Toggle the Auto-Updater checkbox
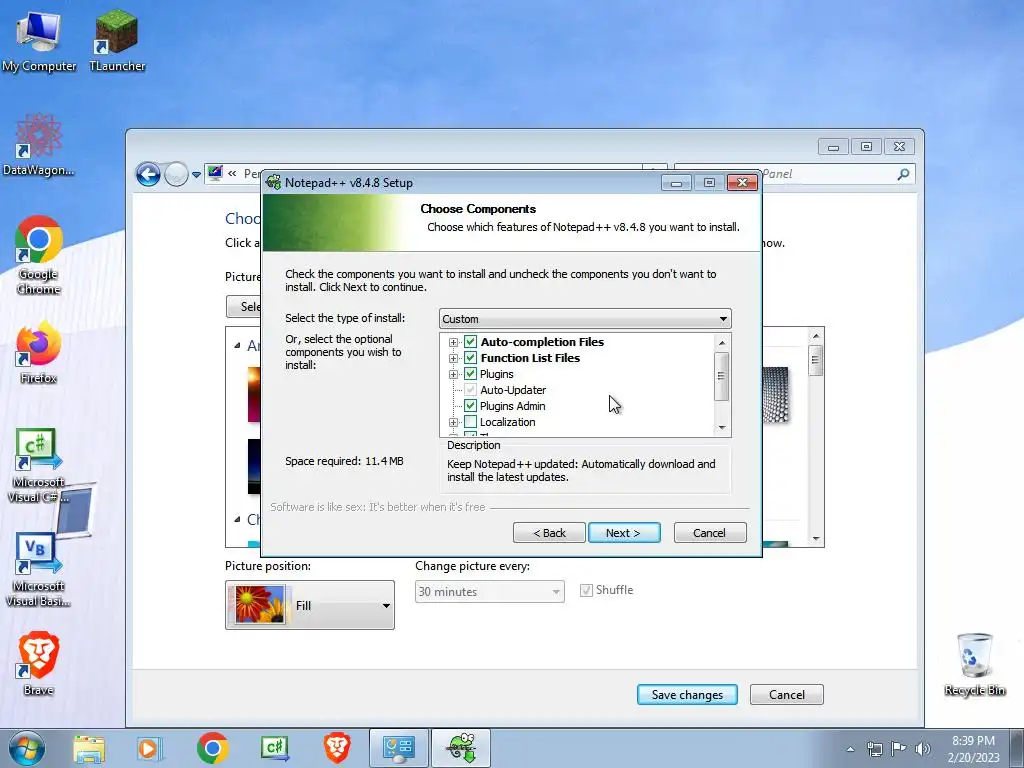The image size is (1024, 768). click(x=470, y=390)
